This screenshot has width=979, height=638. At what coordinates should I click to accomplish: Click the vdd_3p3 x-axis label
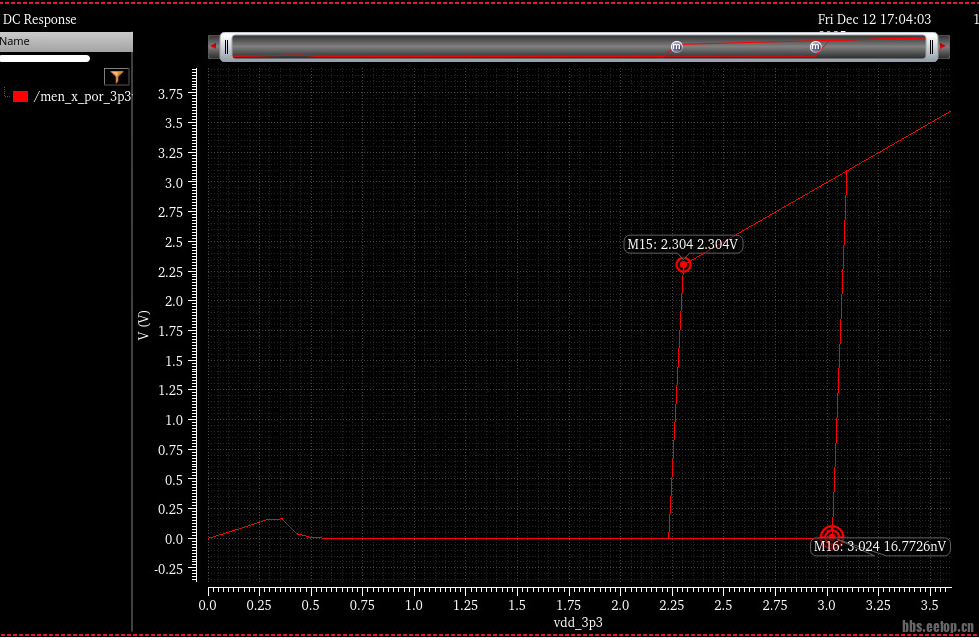(578, 622)
